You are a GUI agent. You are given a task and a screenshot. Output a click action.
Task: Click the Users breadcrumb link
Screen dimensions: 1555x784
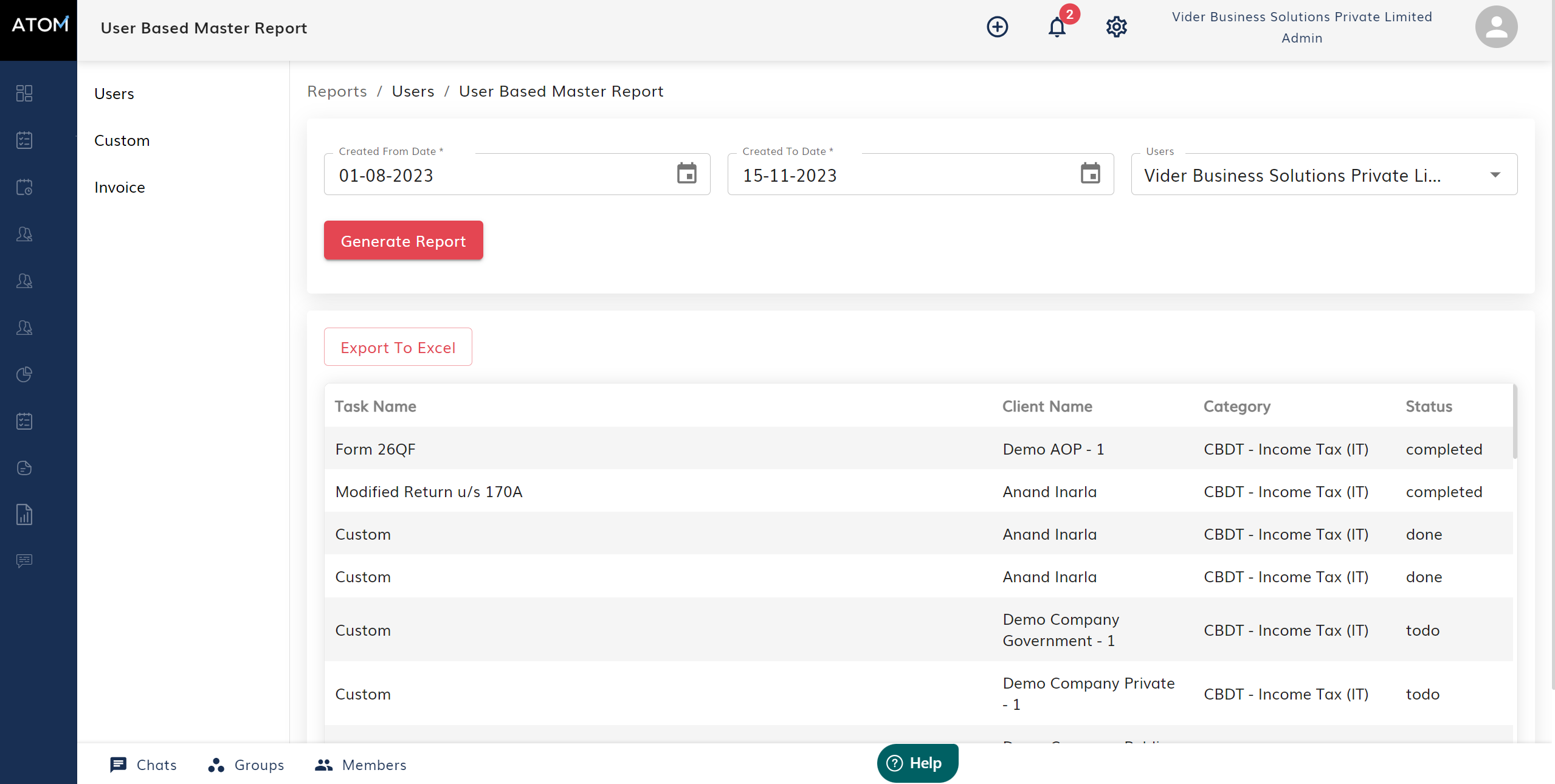click(413, 91)
